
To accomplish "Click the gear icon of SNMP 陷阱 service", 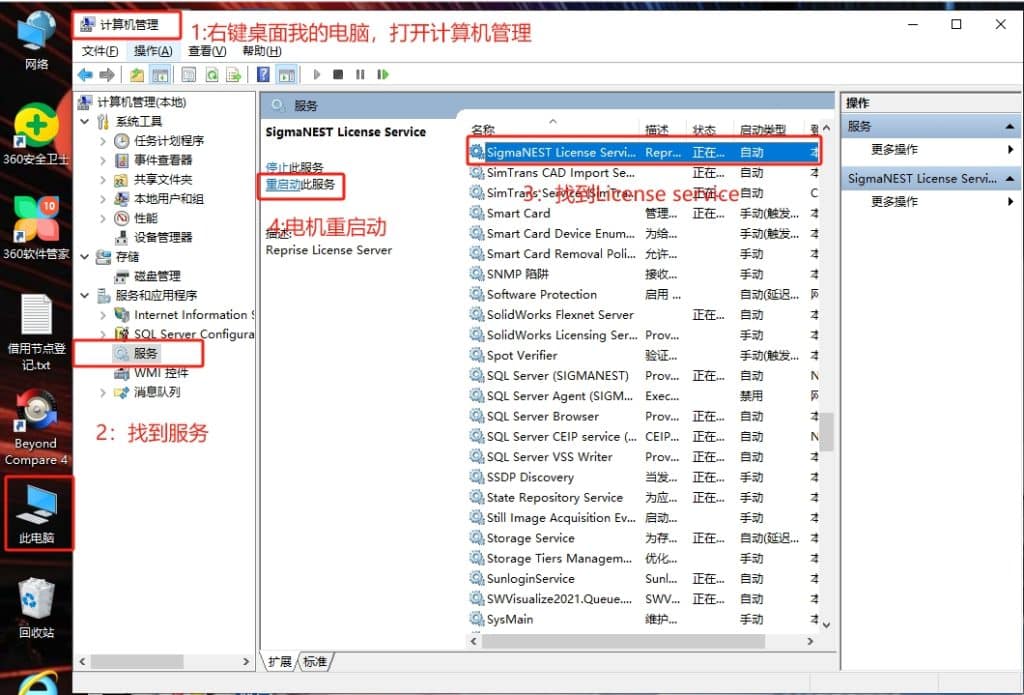I will 477,274.
